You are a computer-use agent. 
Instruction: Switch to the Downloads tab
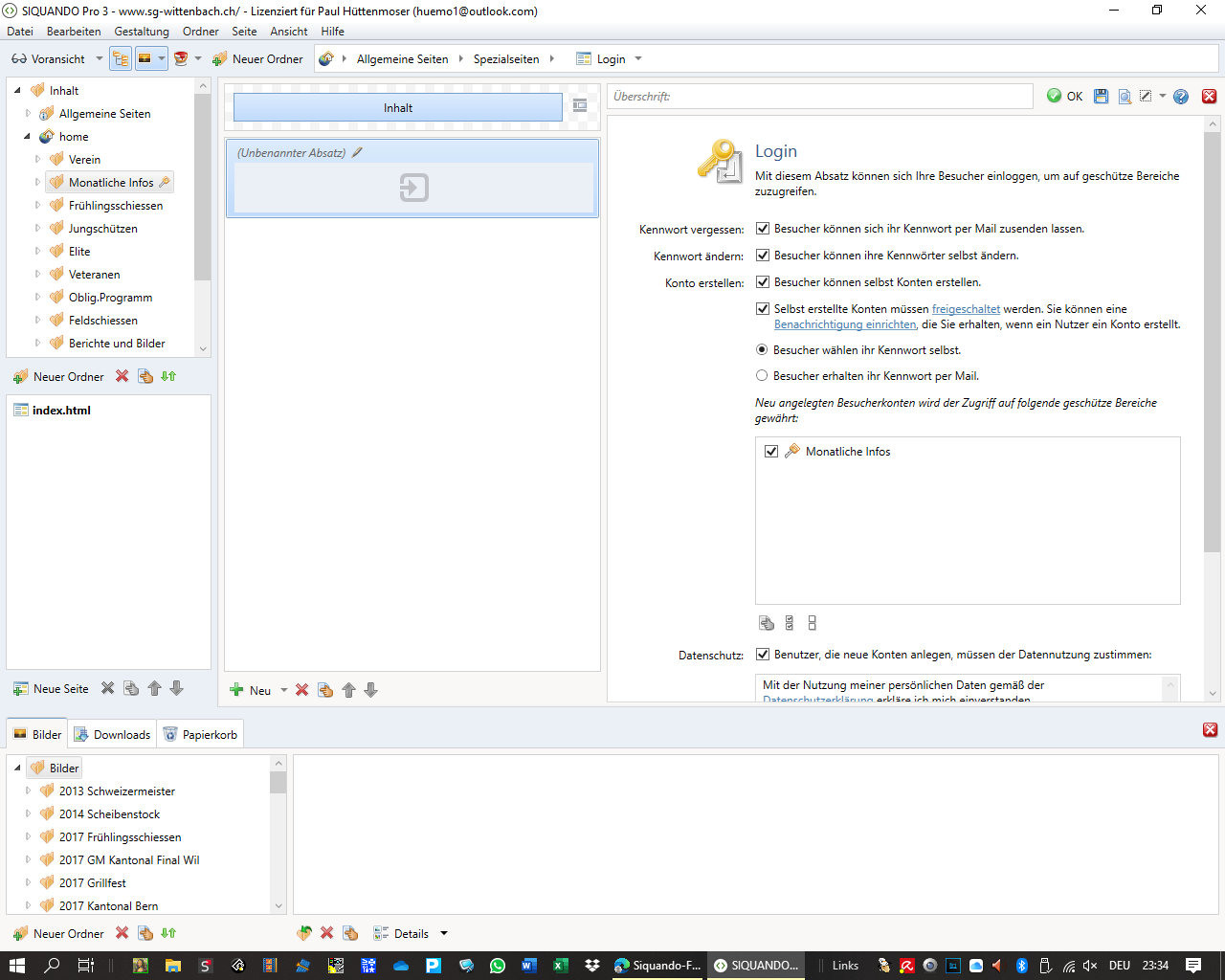tap(113, 734)
